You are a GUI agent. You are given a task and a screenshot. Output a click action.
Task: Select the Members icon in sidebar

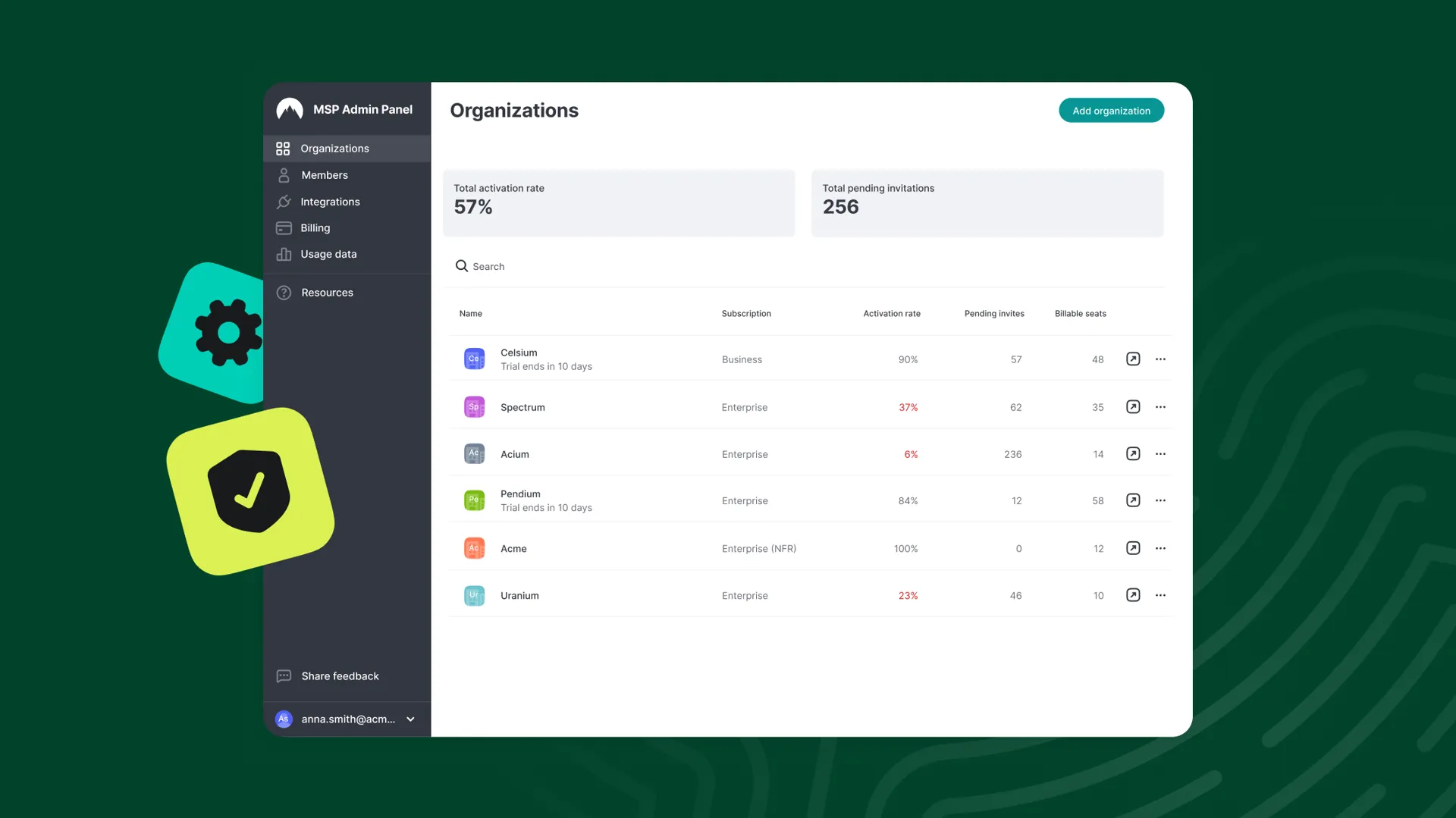283,174
